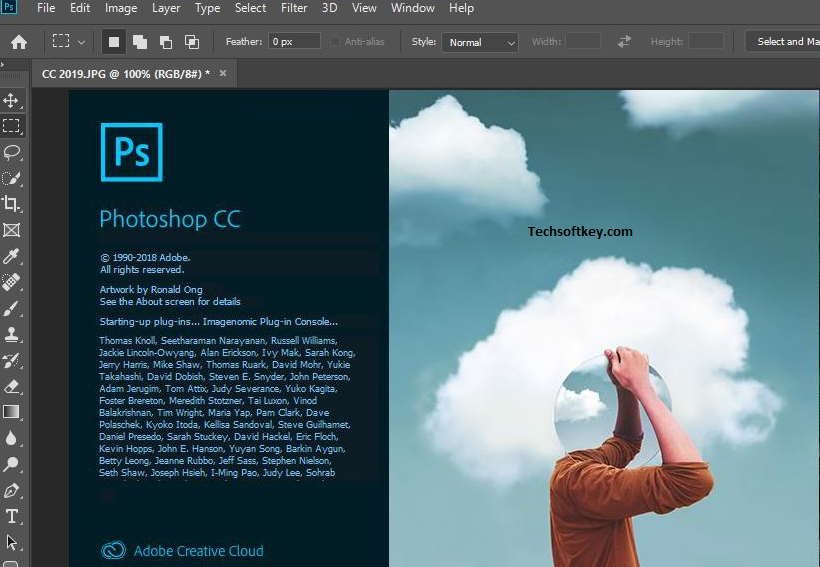Select the Rectangular Marquee tool in toolbox

coord(11,126)
